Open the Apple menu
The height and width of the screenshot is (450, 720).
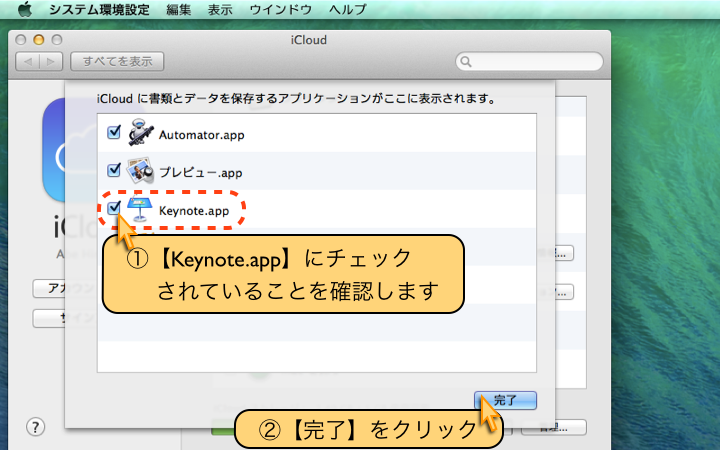(25, 9)
